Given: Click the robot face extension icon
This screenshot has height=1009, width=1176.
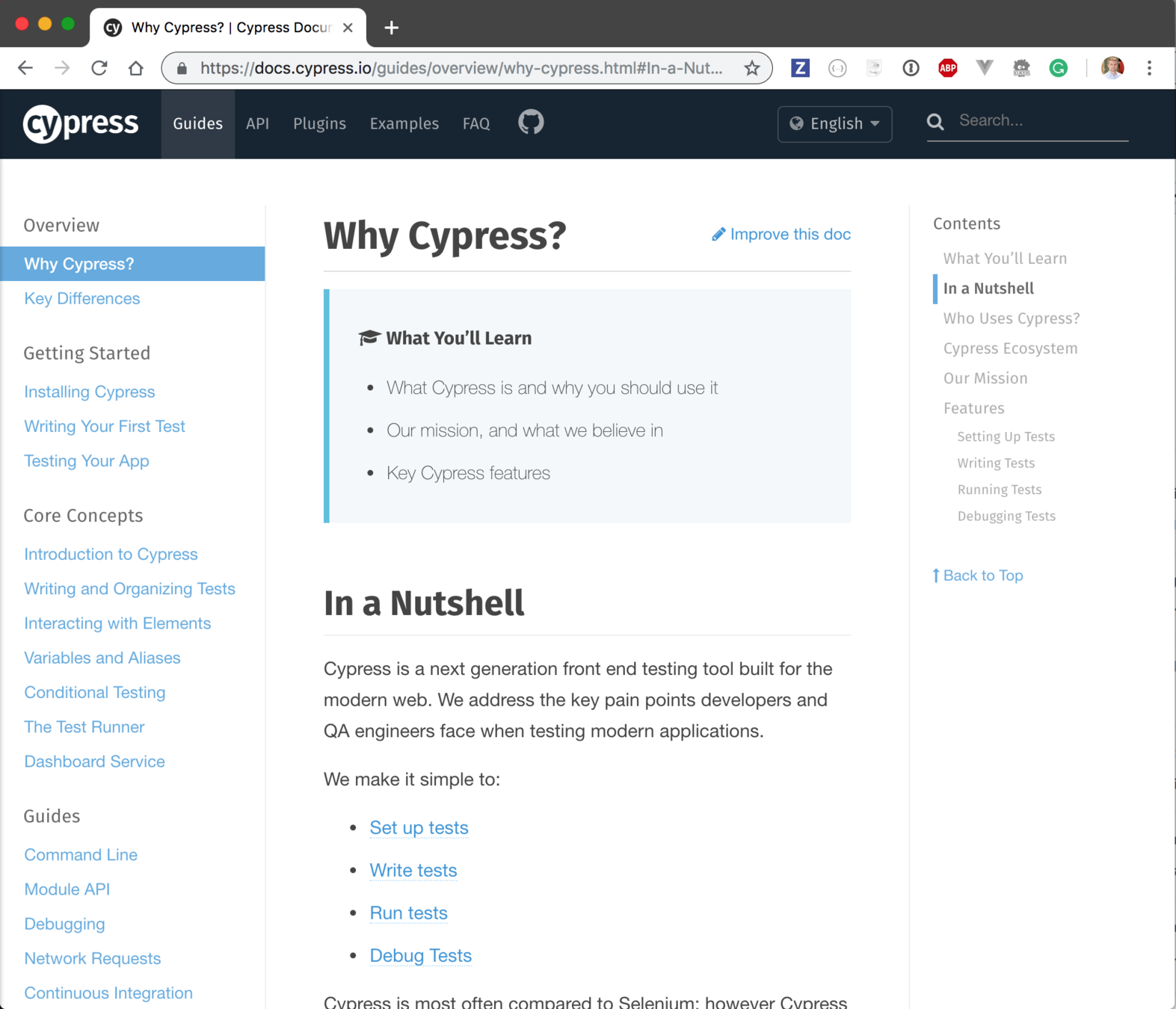Looking at the screenshot, I should [x=1021, y=68].
